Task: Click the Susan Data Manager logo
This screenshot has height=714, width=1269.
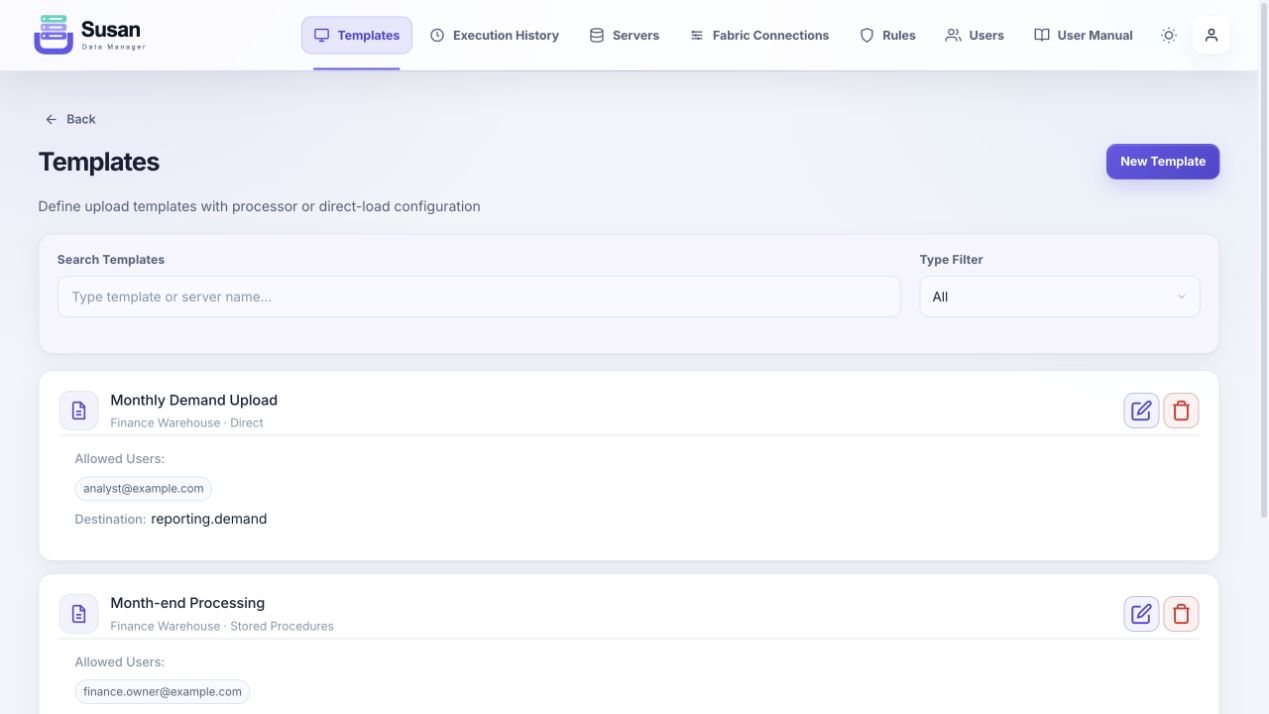Action: click(90, 35)
